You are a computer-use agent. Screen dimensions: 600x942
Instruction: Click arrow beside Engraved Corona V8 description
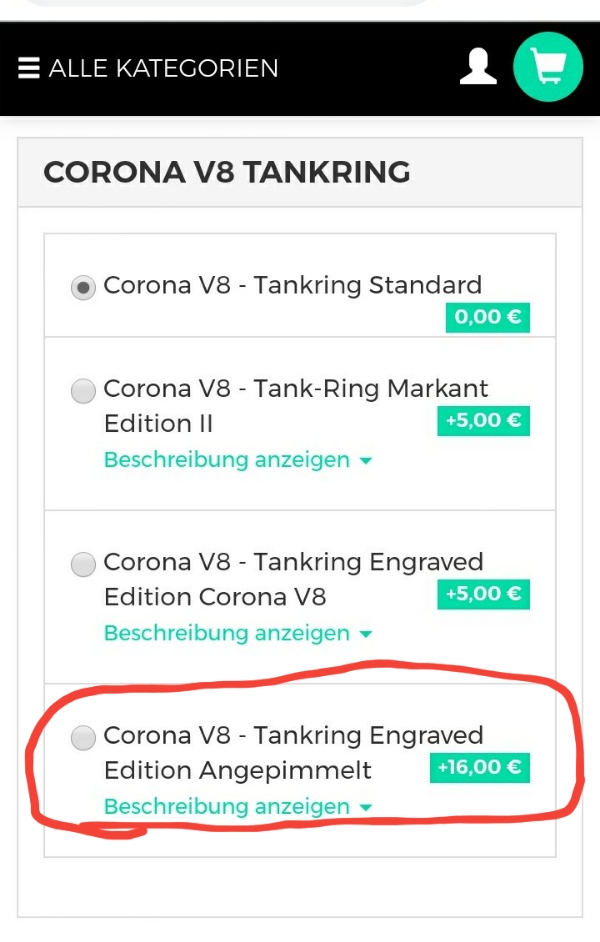click(365, 634)
